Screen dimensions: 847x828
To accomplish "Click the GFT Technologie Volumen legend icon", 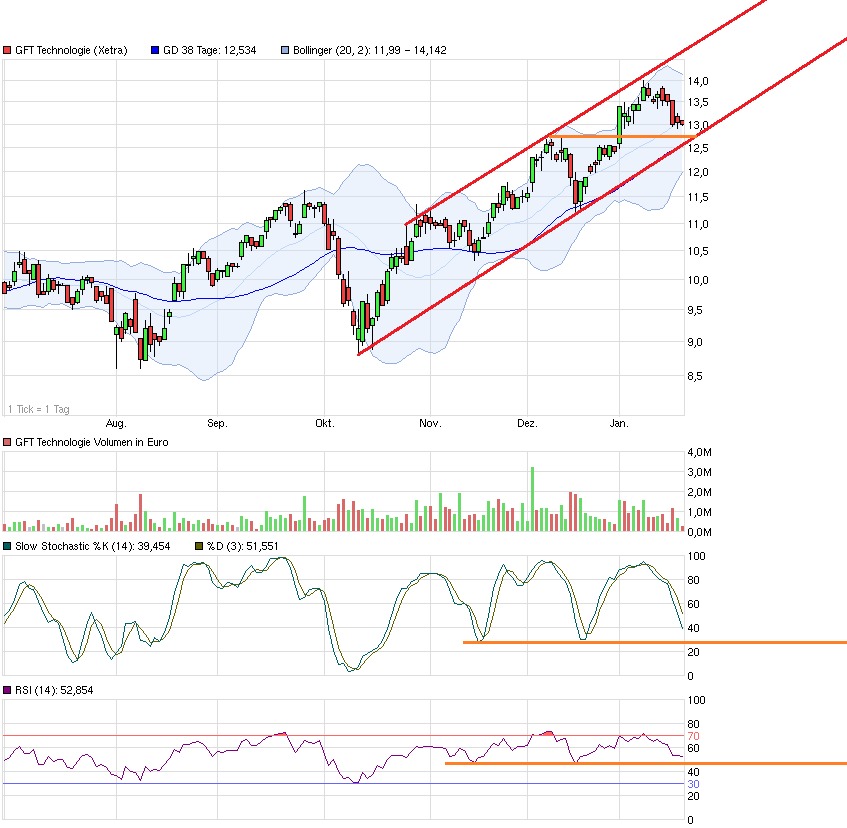I will coord(7,441).
